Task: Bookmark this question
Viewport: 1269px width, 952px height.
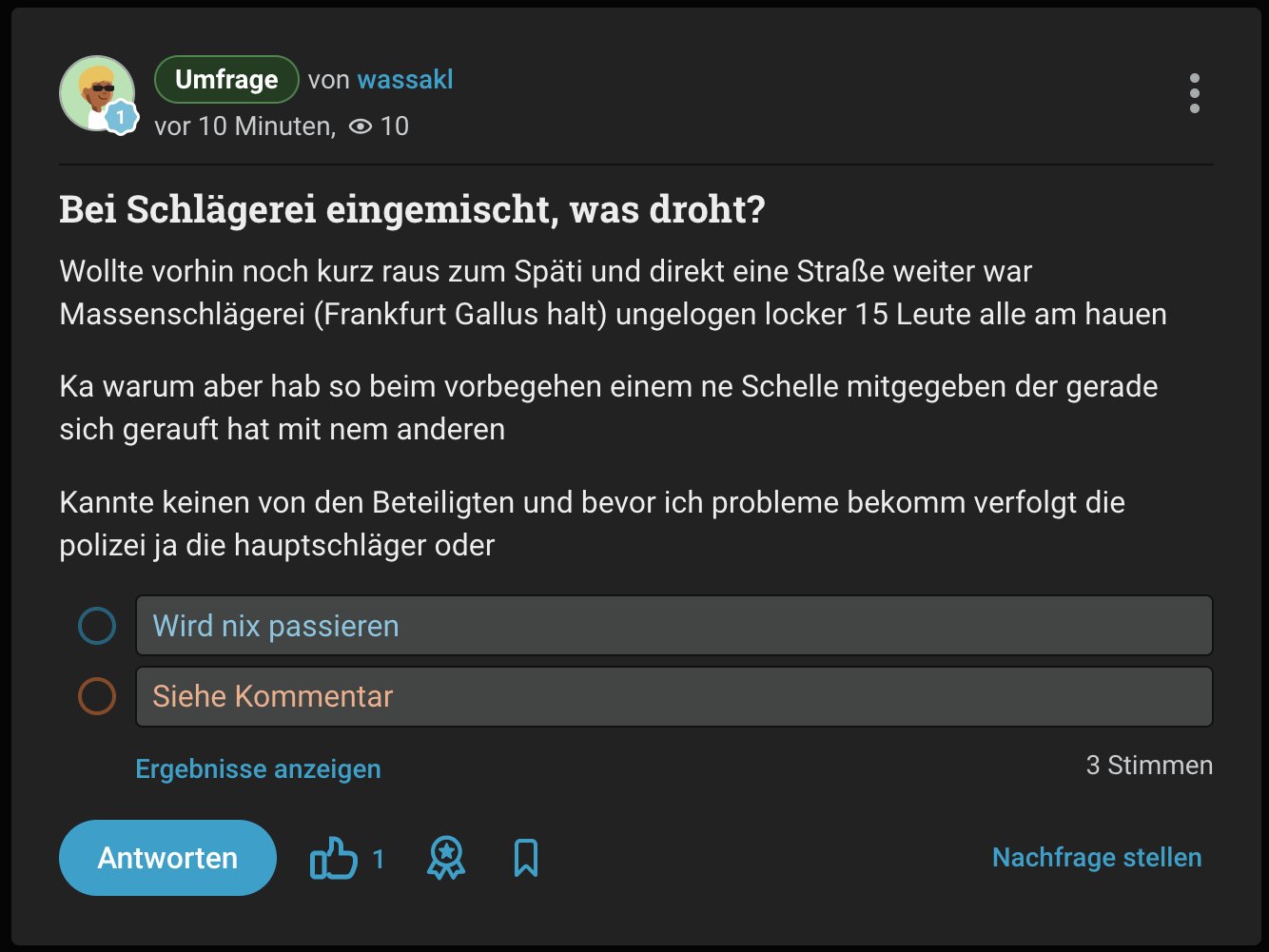Action: click(525, 858)
